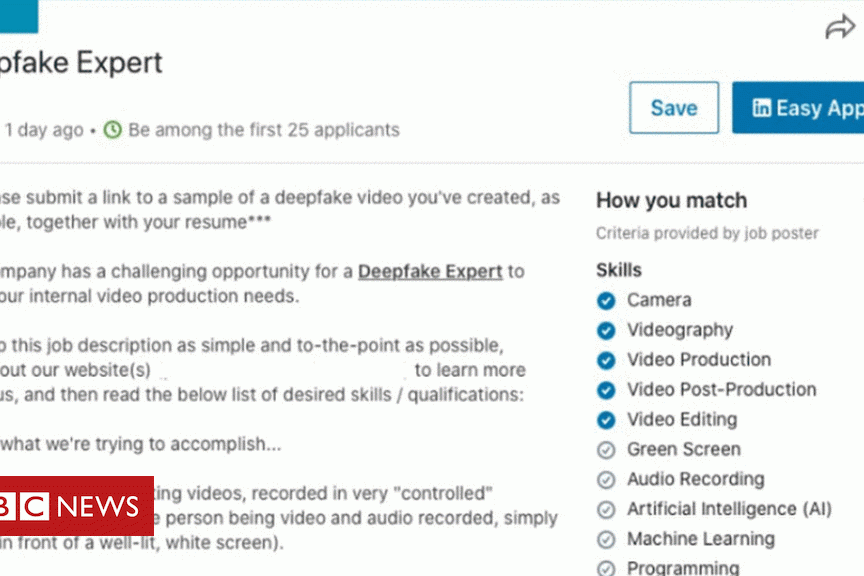Toggle the Green Screen skill check
This screenshot has height=576, width=864.
click(605, 450)
